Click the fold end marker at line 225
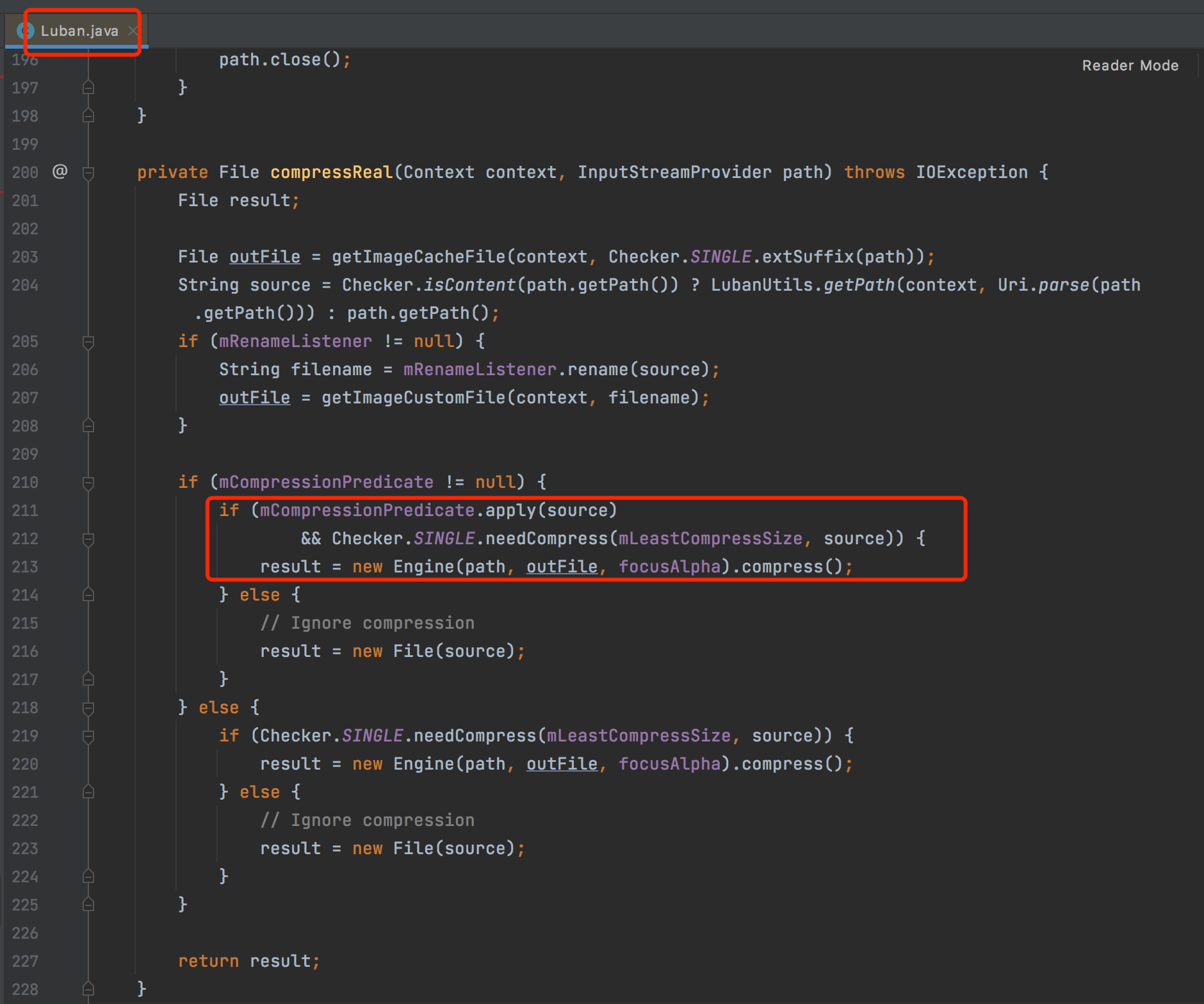 [x=88, y=904]
